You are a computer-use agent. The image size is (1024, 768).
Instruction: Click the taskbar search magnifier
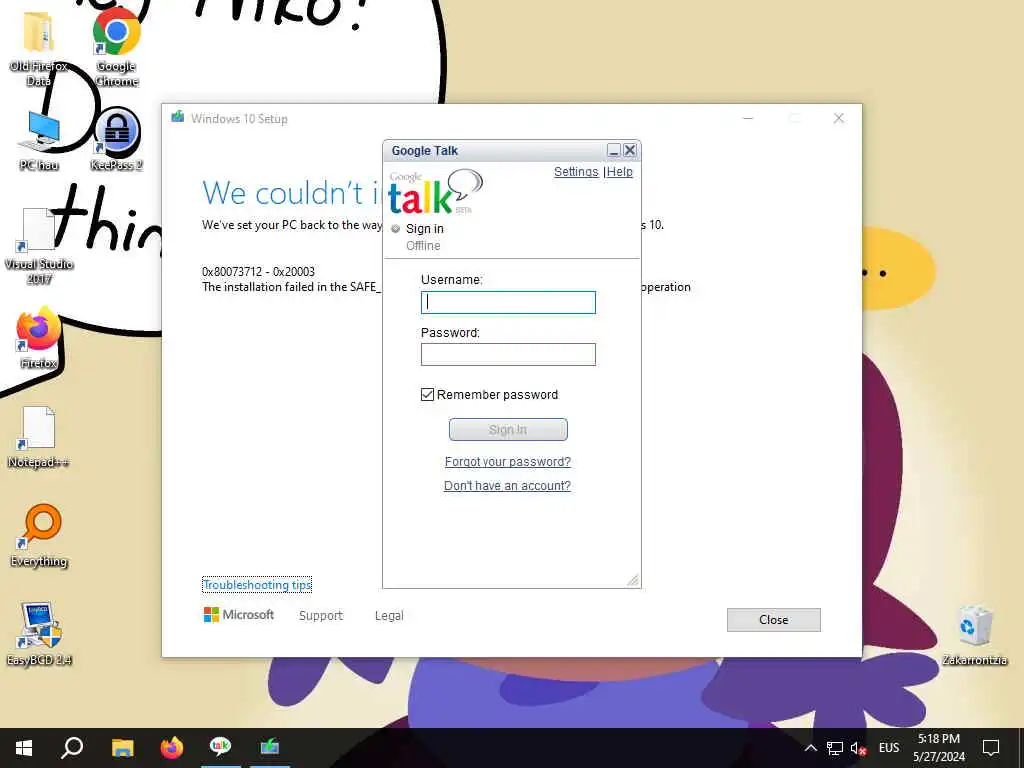(x=72, y=748)
